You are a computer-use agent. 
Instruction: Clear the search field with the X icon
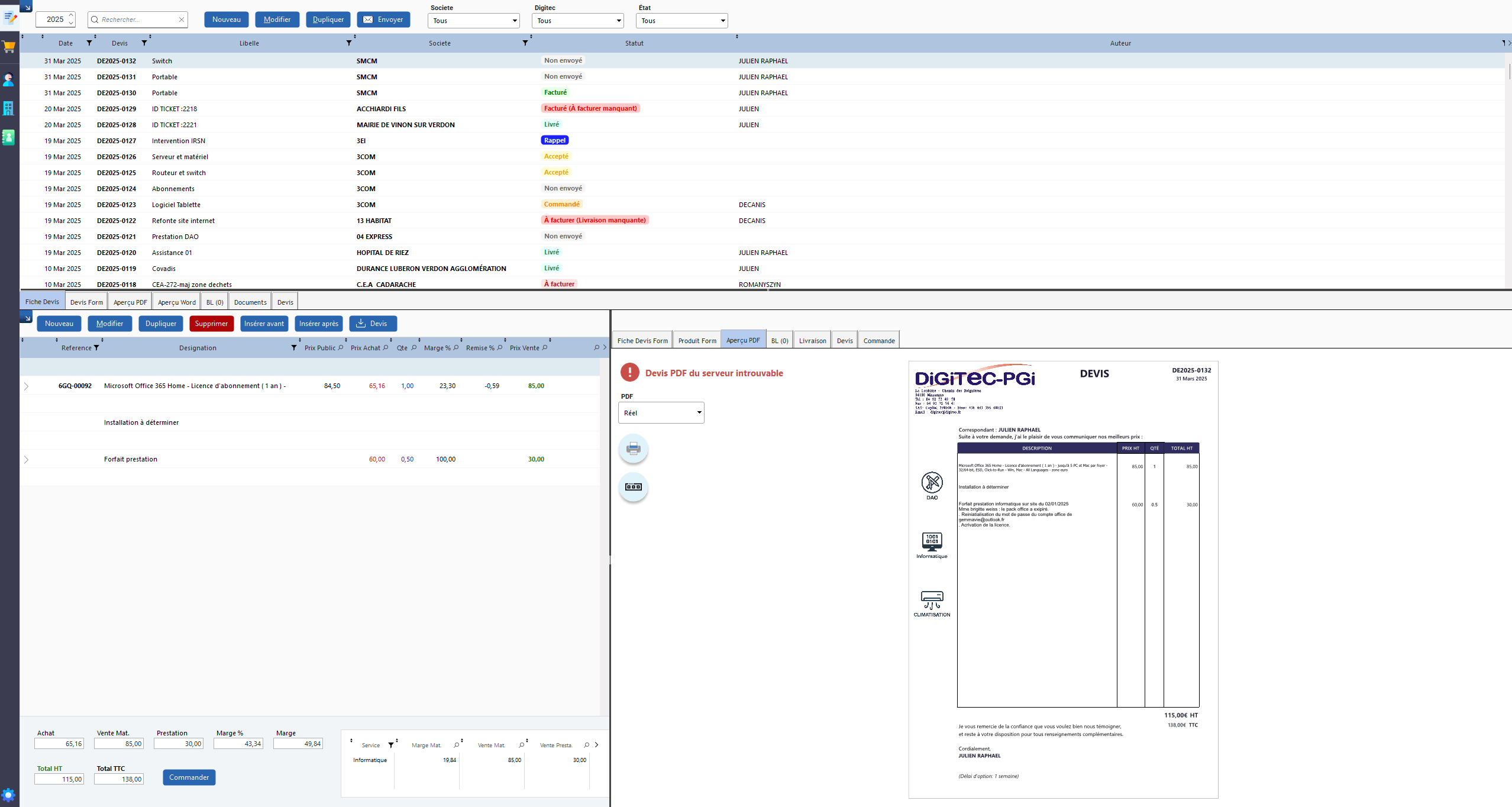pos(181,20)
